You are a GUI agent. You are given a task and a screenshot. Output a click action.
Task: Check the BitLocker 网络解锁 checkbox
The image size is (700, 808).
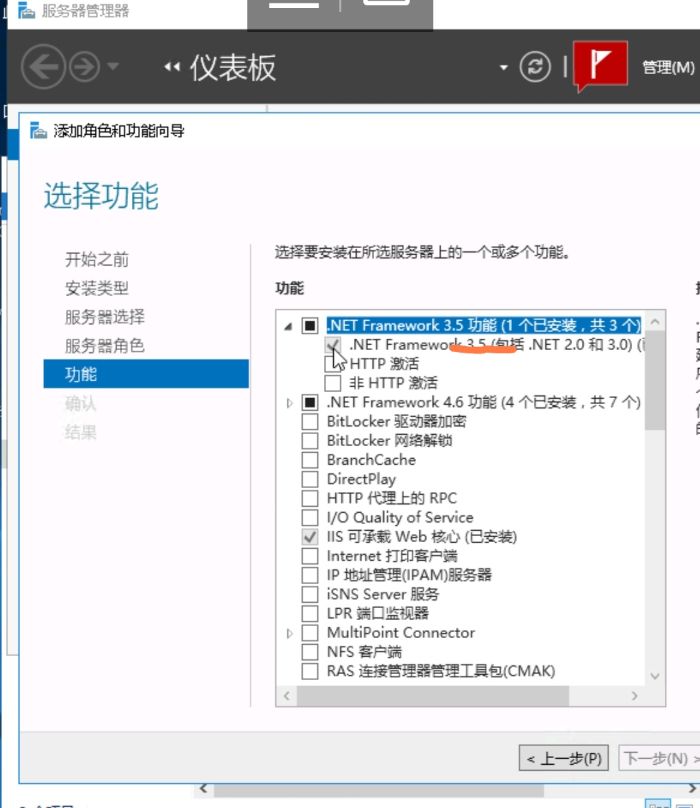point(310,441)
